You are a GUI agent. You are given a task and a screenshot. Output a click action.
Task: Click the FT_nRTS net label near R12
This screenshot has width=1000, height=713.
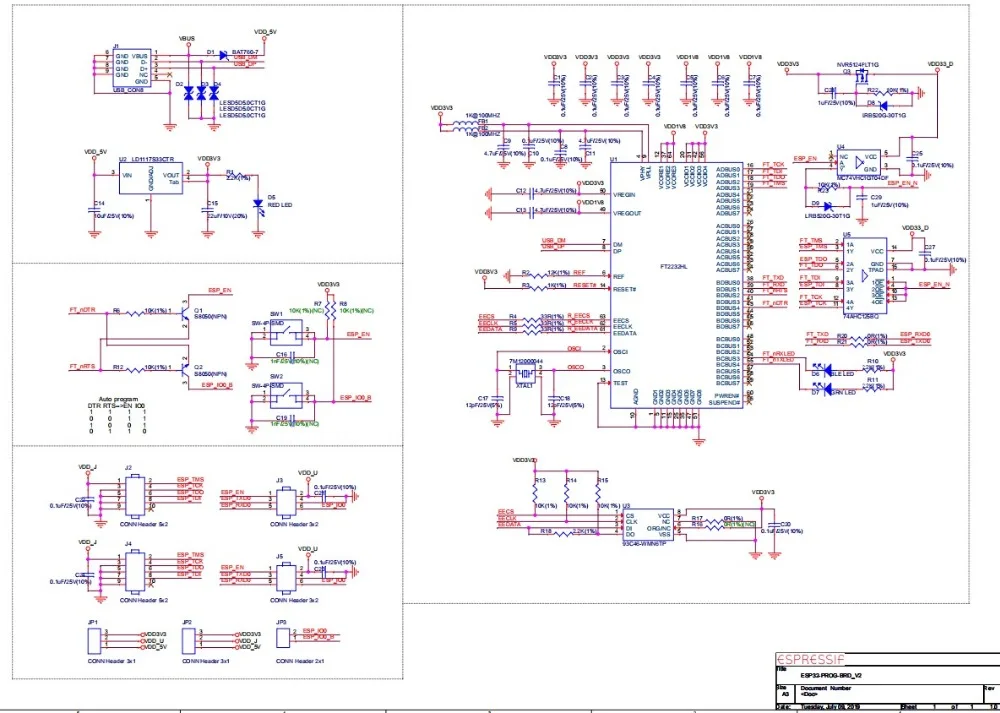82,366
